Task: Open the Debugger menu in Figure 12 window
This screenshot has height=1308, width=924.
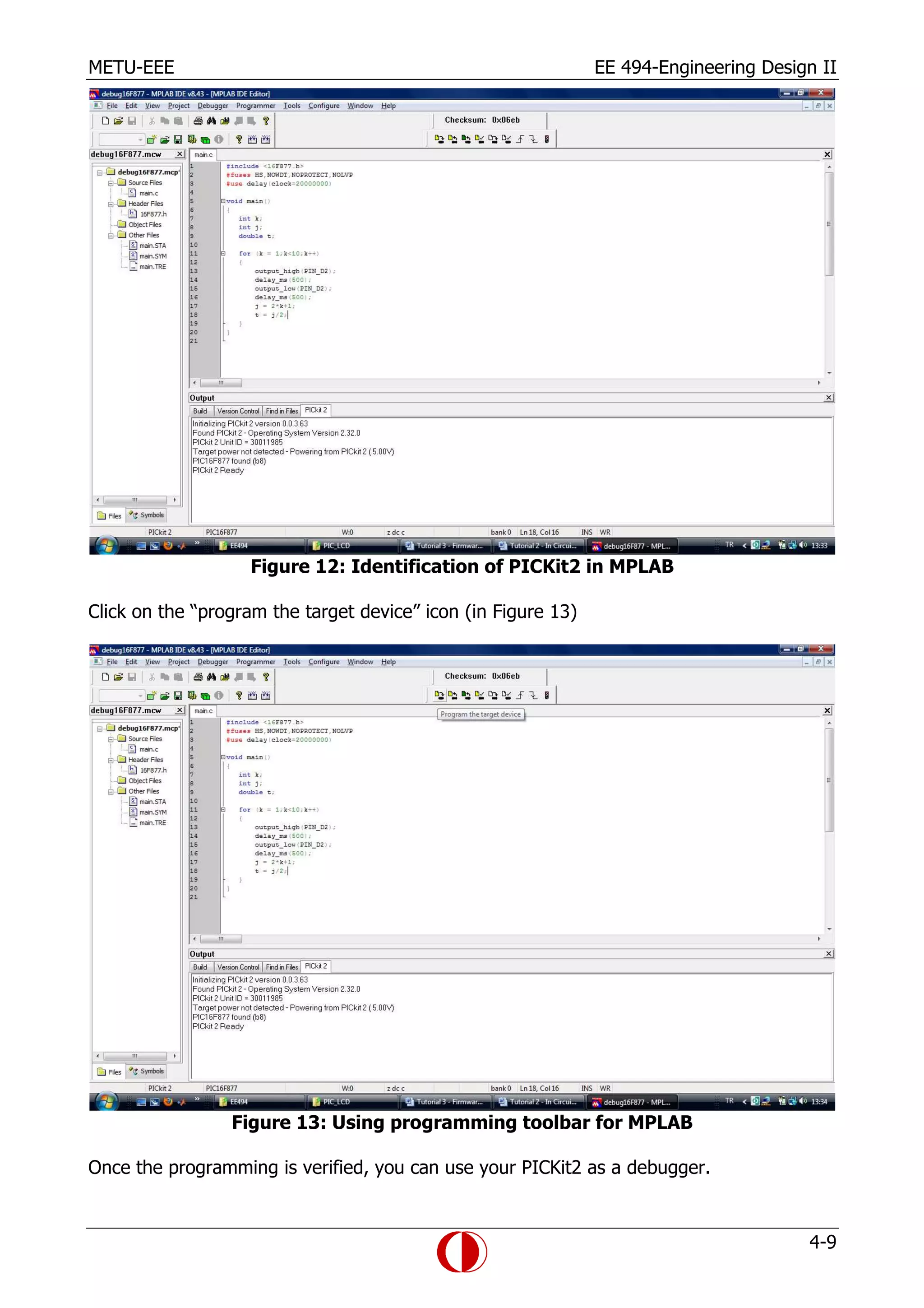Action: tap(213, 106)
